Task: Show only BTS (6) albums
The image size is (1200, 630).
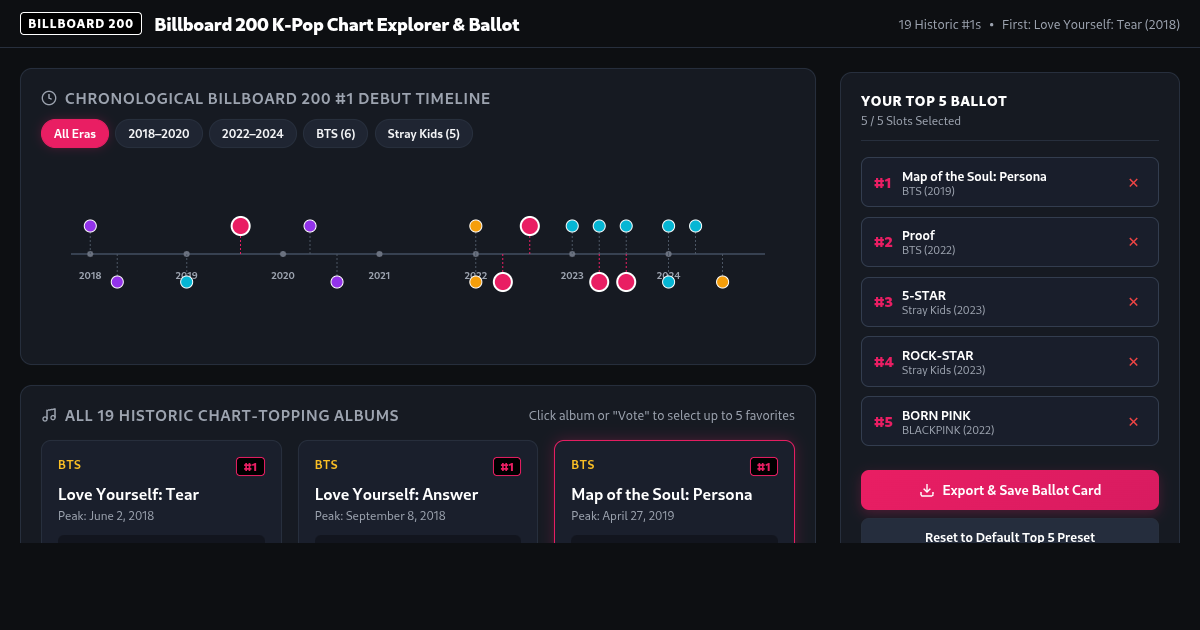Action: 336,134
